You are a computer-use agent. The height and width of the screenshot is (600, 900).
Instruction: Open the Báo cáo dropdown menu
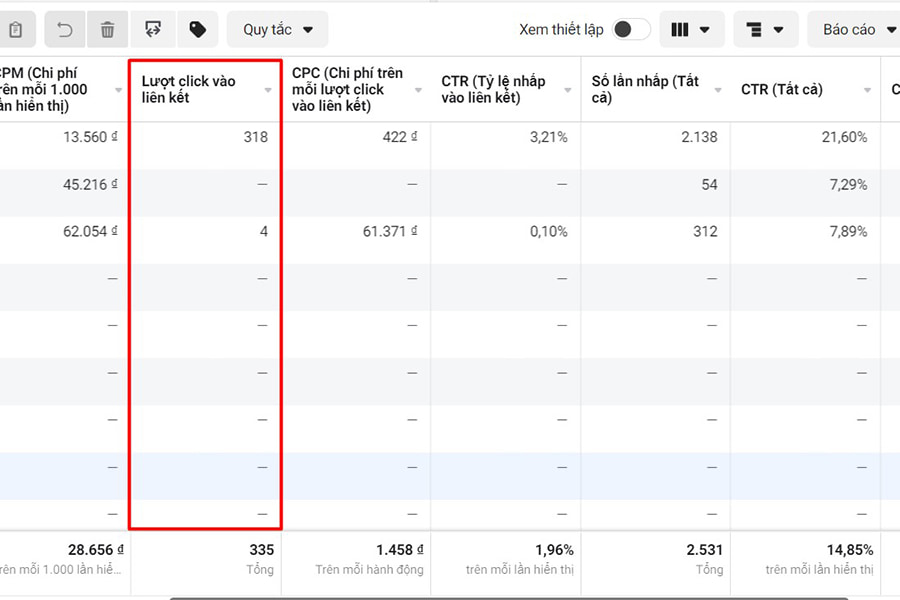click(x=855, y=30)
